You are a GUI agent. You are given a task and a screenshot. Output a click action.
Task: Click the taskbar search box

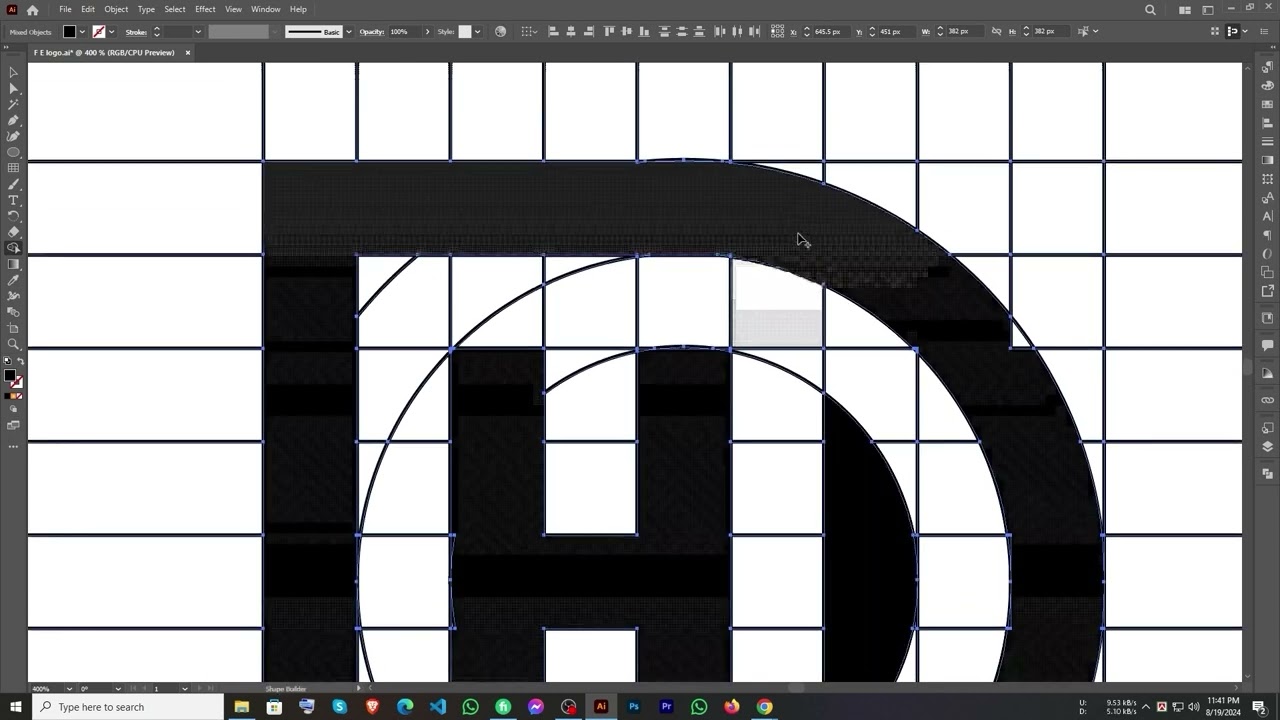pos(130,707)
